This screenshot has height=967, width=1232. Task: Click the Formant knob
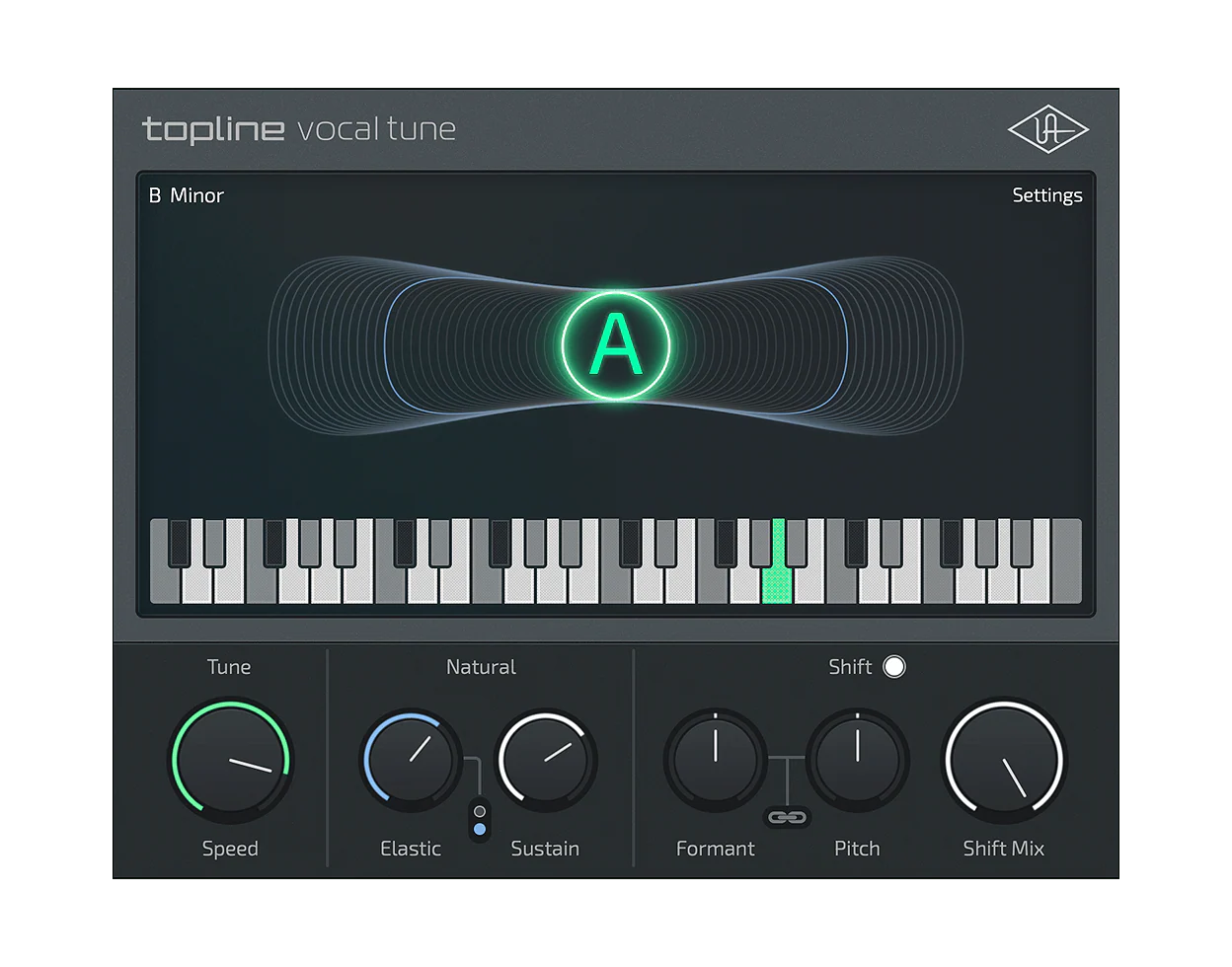[x=716, y=760]
